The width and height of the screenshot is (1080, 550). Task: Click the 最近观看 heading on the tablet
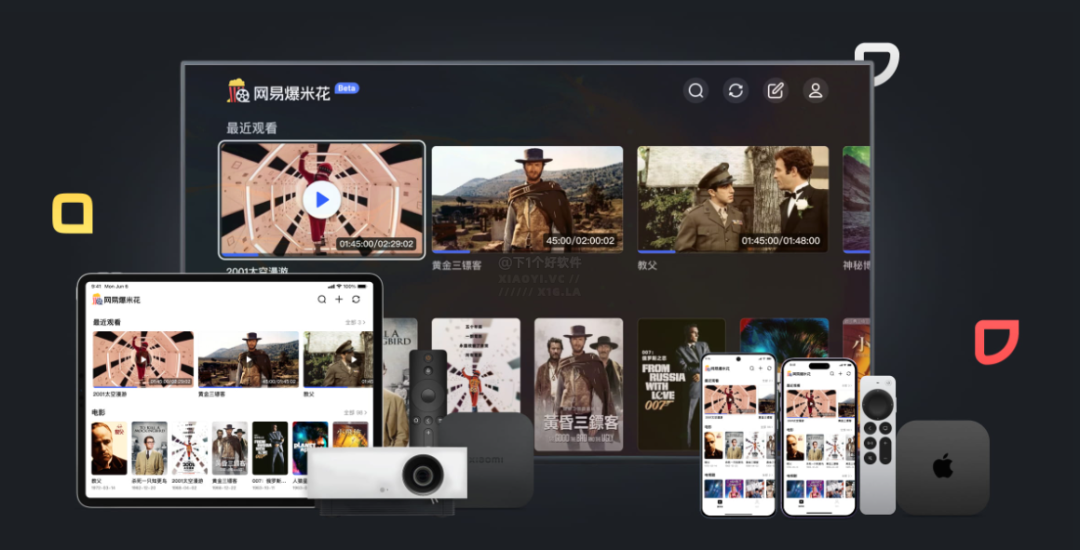click(107, 322)
